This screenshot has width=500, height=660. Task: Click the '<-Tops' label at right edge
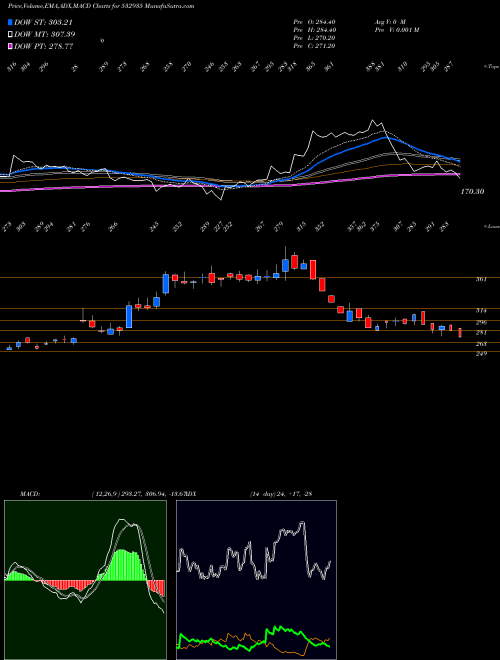tap(491, 67)
